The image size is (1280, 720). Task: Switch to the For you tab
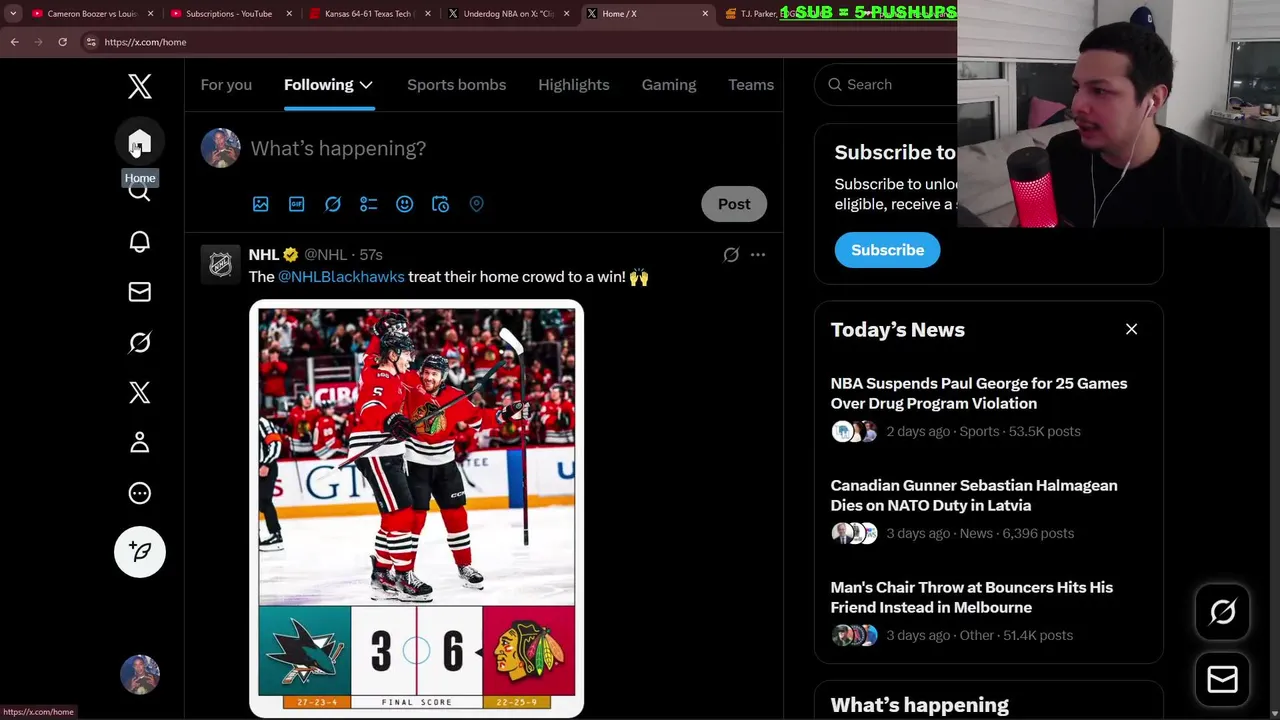click(226, 85)
